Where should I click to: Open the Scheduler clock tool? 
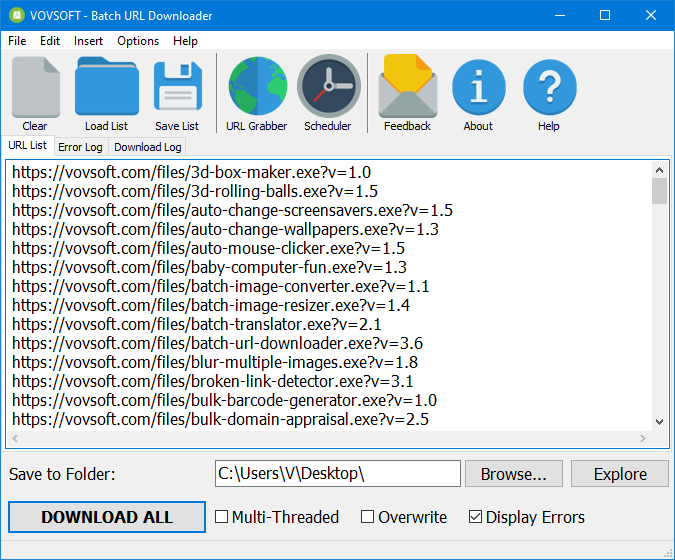[x=329, y=86]
